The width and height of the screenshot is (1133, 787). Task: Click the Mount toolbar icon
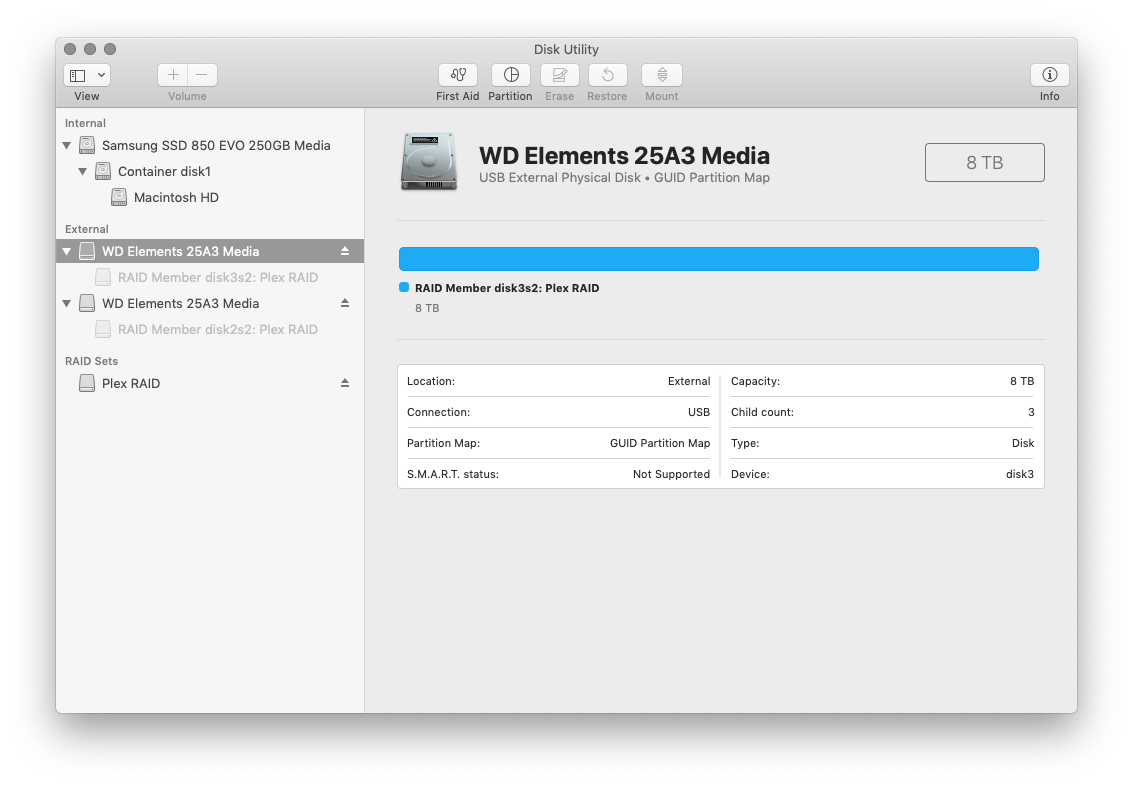[x=662, y=75]
